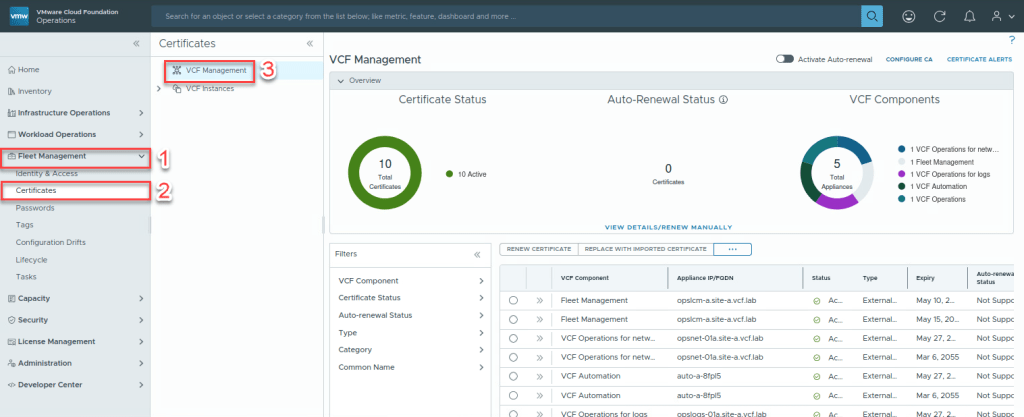
Task: Click the Inventory icon in sidebar
Action: 11,91
